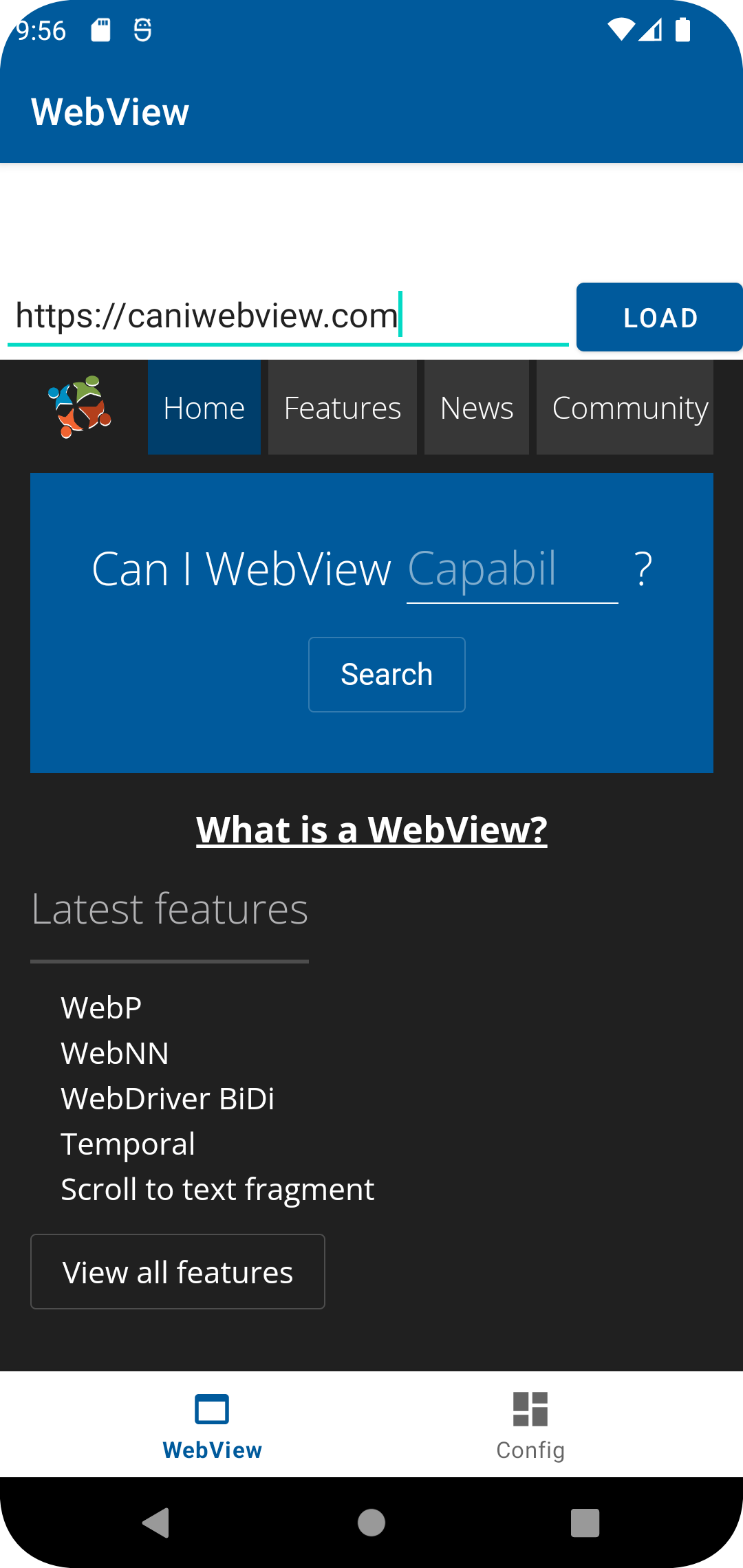Screen dimensions: 743x1568
Task: Open the WebDriver BiDi feature link
Action: [168, 1098]
